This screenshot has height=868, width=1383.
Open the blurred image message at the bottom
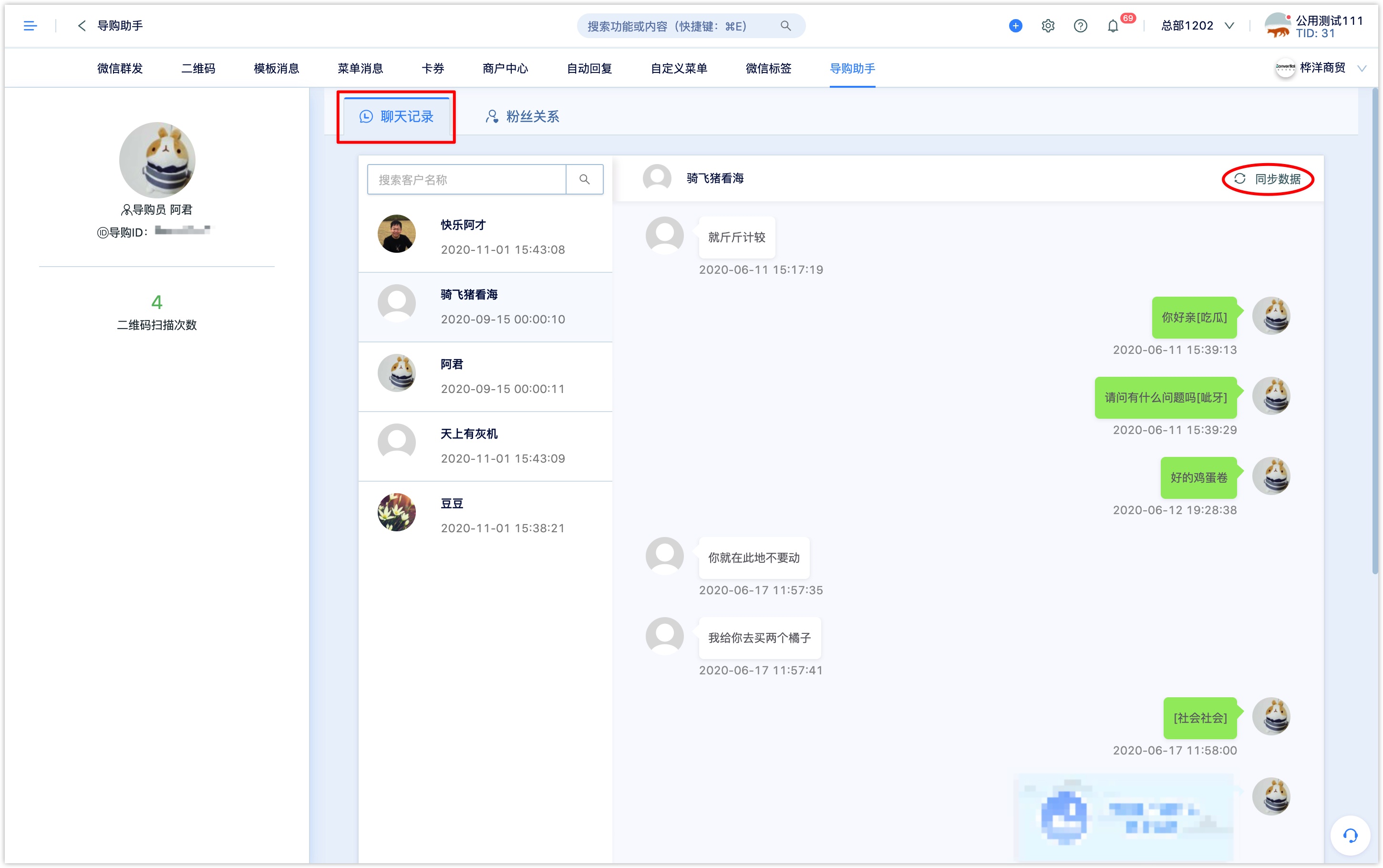pos(1125,818)
